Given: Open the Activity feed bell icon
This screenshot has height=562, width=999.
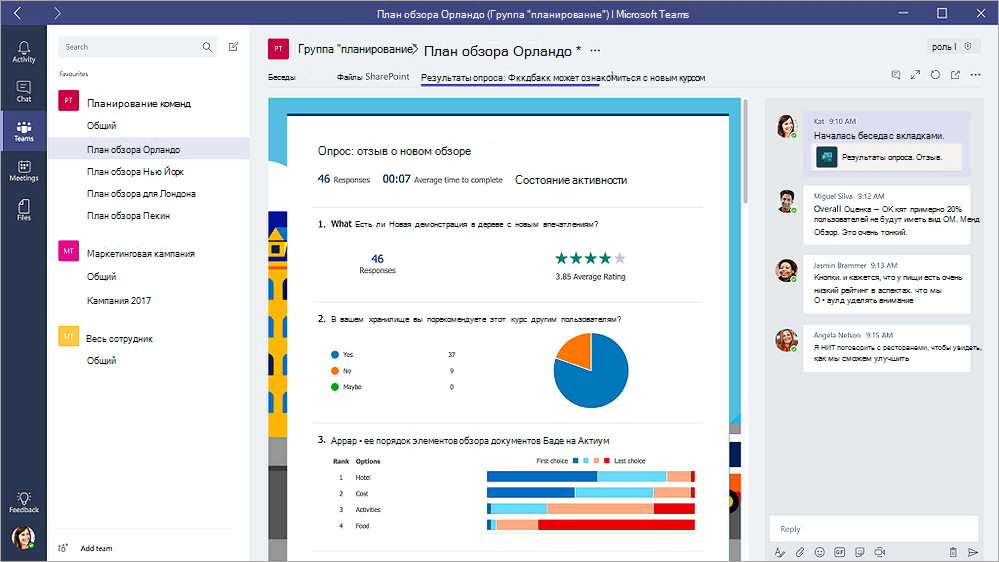Looking at the screenshot, I should (x=24, y=52).
